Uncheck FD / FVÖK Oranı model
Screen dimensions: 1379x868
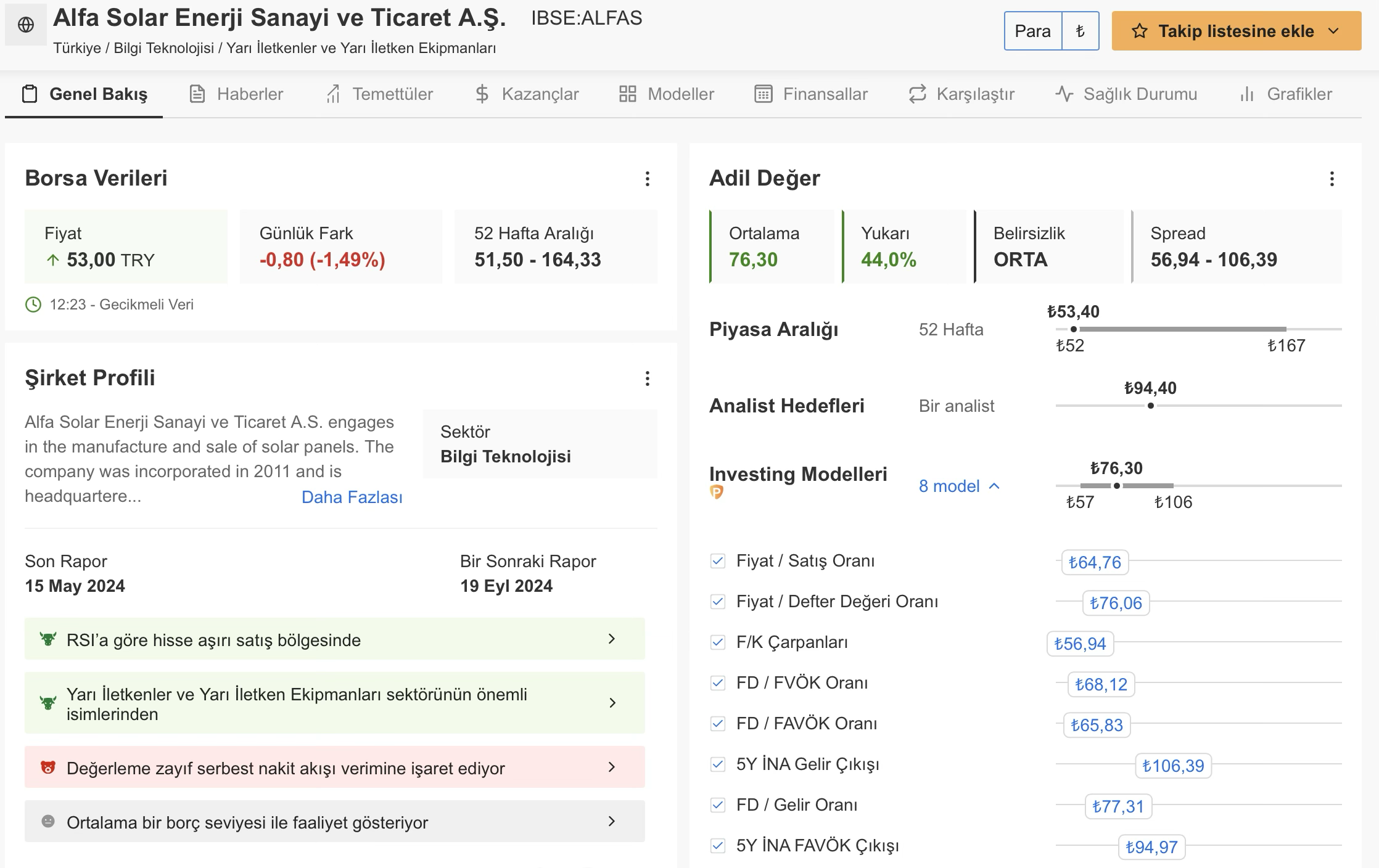[x=717, y=683]
